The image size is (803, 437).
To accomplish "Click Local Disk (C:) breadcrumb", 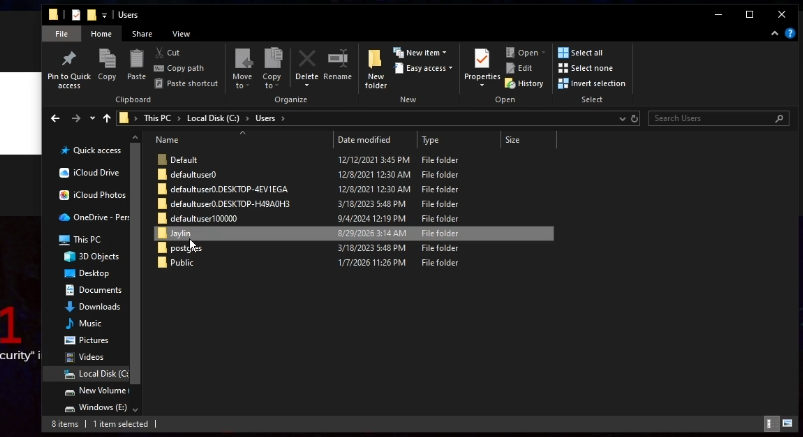I will pyautogui.click(x=213, y=118).
